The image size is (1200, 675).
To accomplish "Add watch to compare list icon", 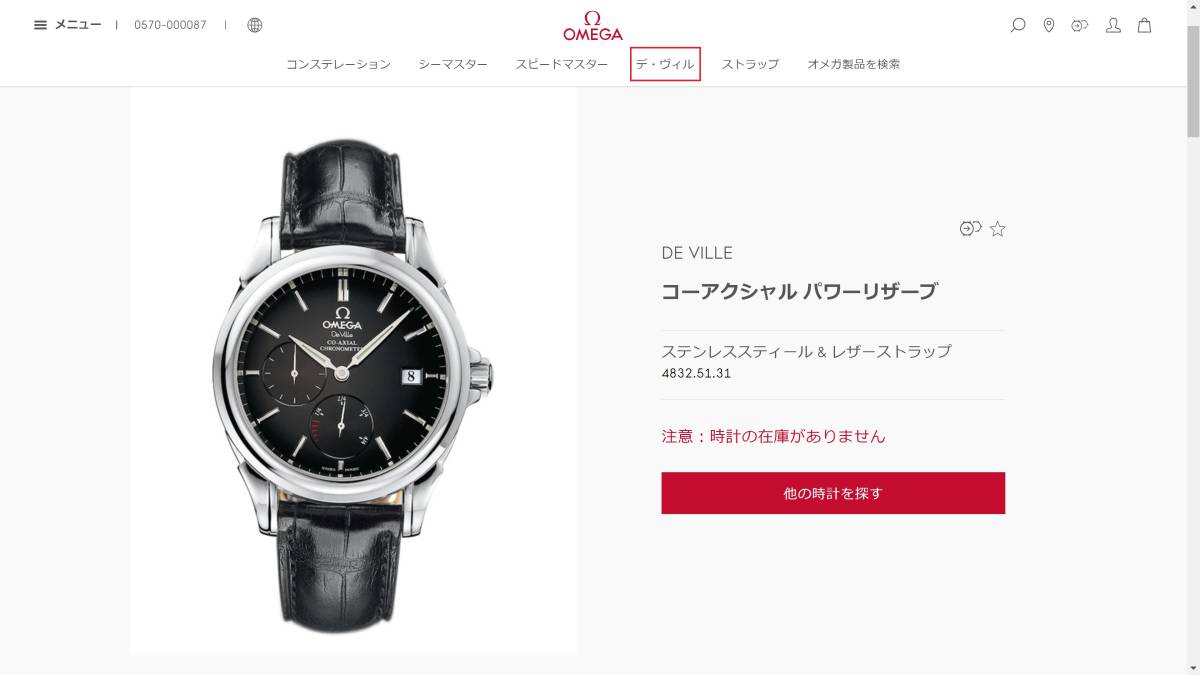I will click(x=970, y=229).
